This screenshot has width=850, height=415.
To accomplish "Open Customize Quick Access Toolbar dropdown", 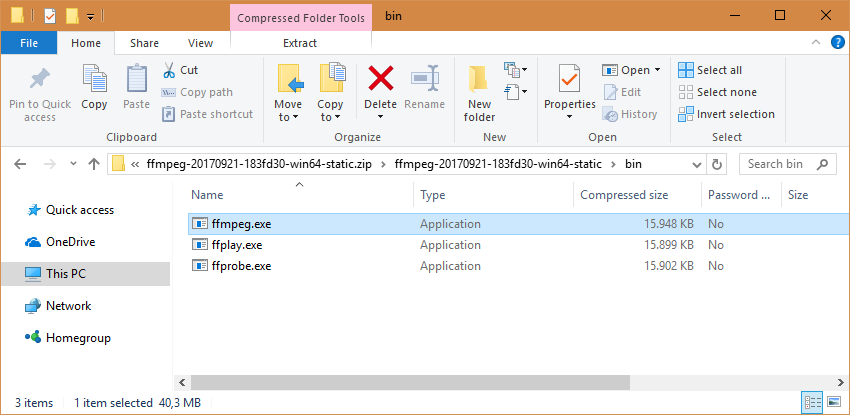I will tap(91, 17).
